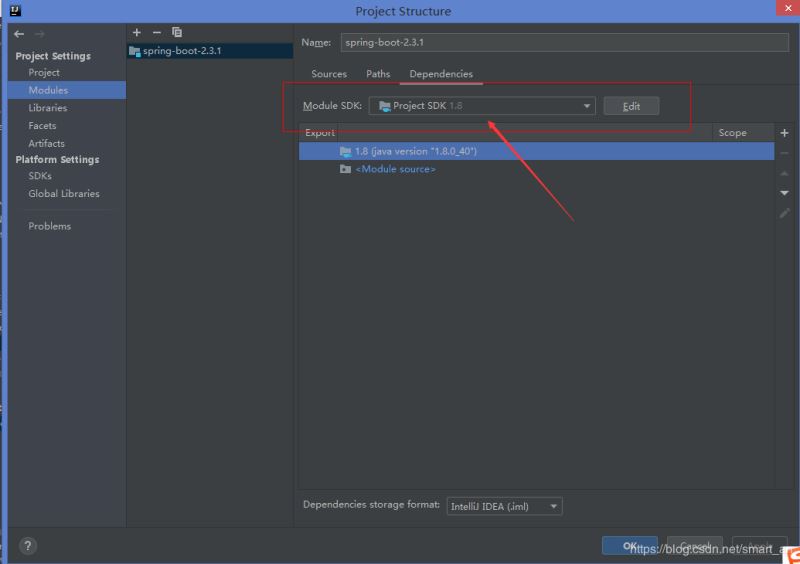Click the spring-boot-2.3.1 module folder icon
Viewport: 800px width, 564px height.
click(135, 50)
